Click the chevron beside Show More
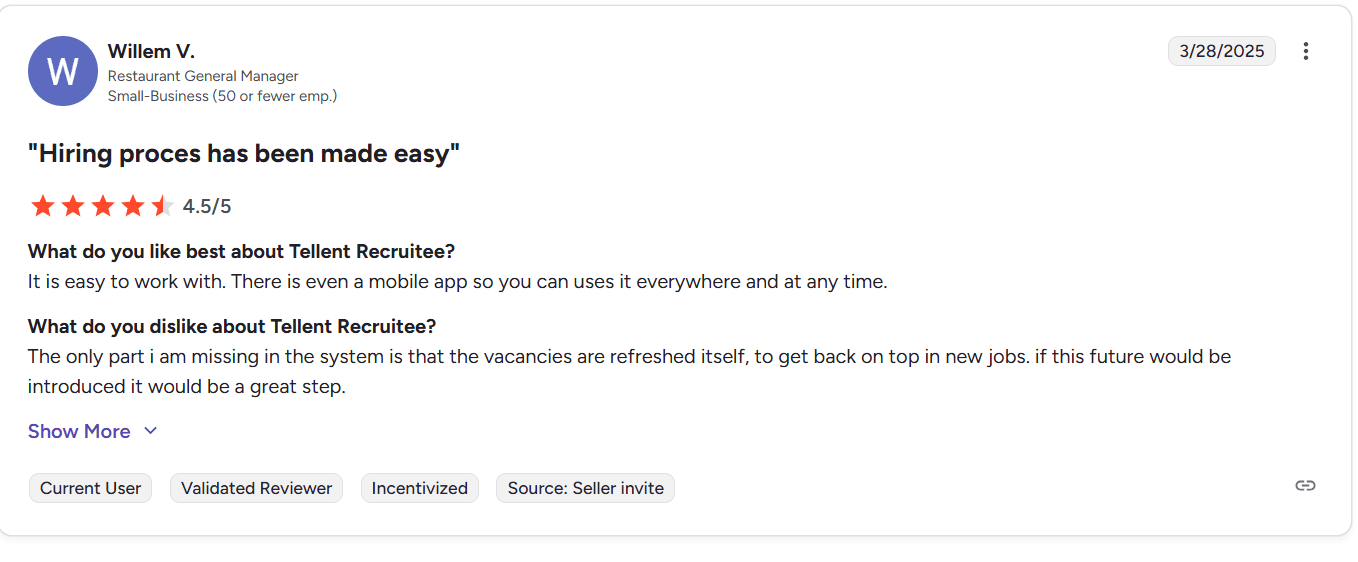 point(151,431)
